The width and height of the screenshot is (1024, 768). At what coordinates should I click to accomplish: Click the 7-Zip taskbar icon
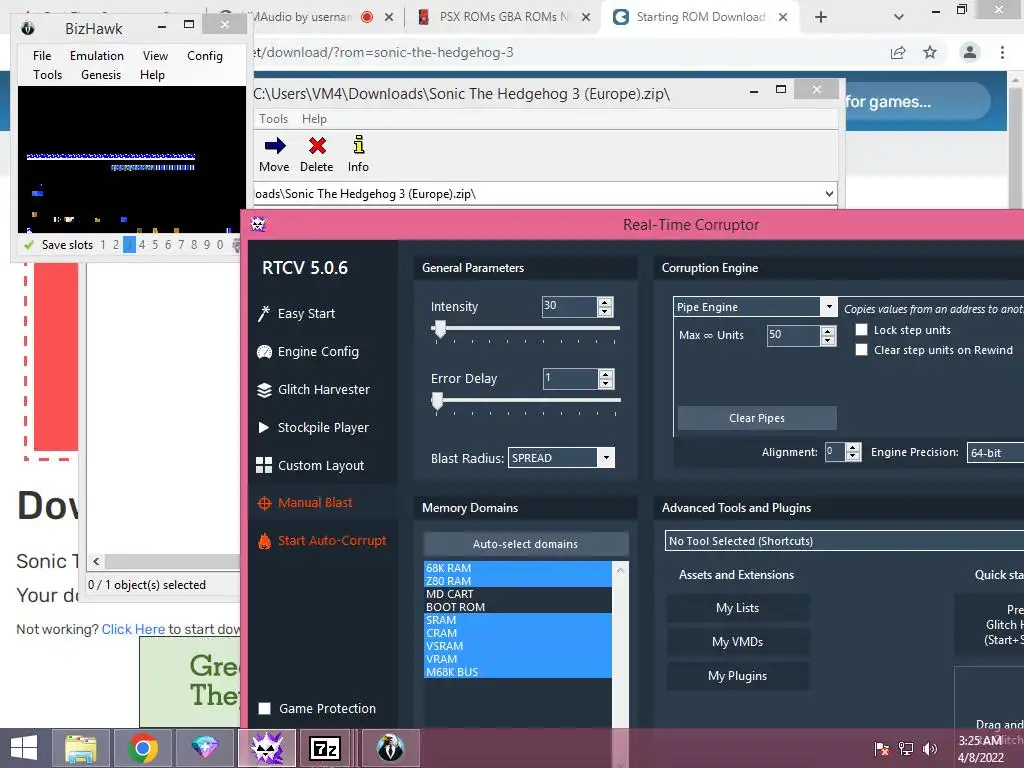tap(325, 748)
